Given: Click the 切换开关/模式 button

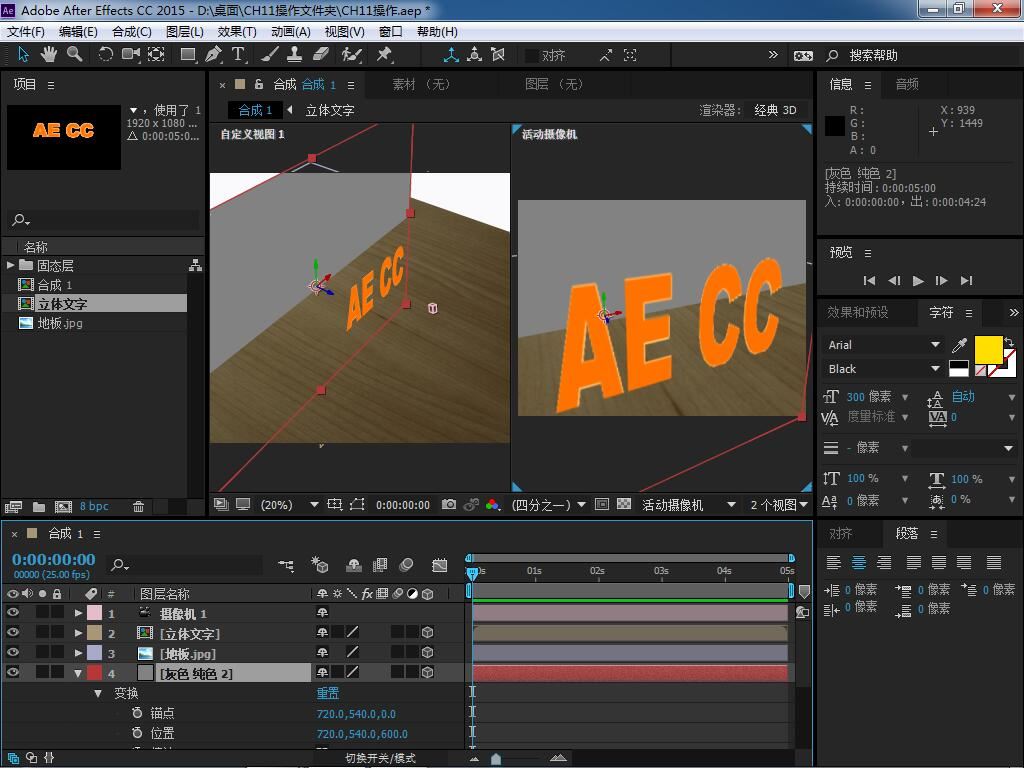Looking at the screenshot, I should click(380, 758).
